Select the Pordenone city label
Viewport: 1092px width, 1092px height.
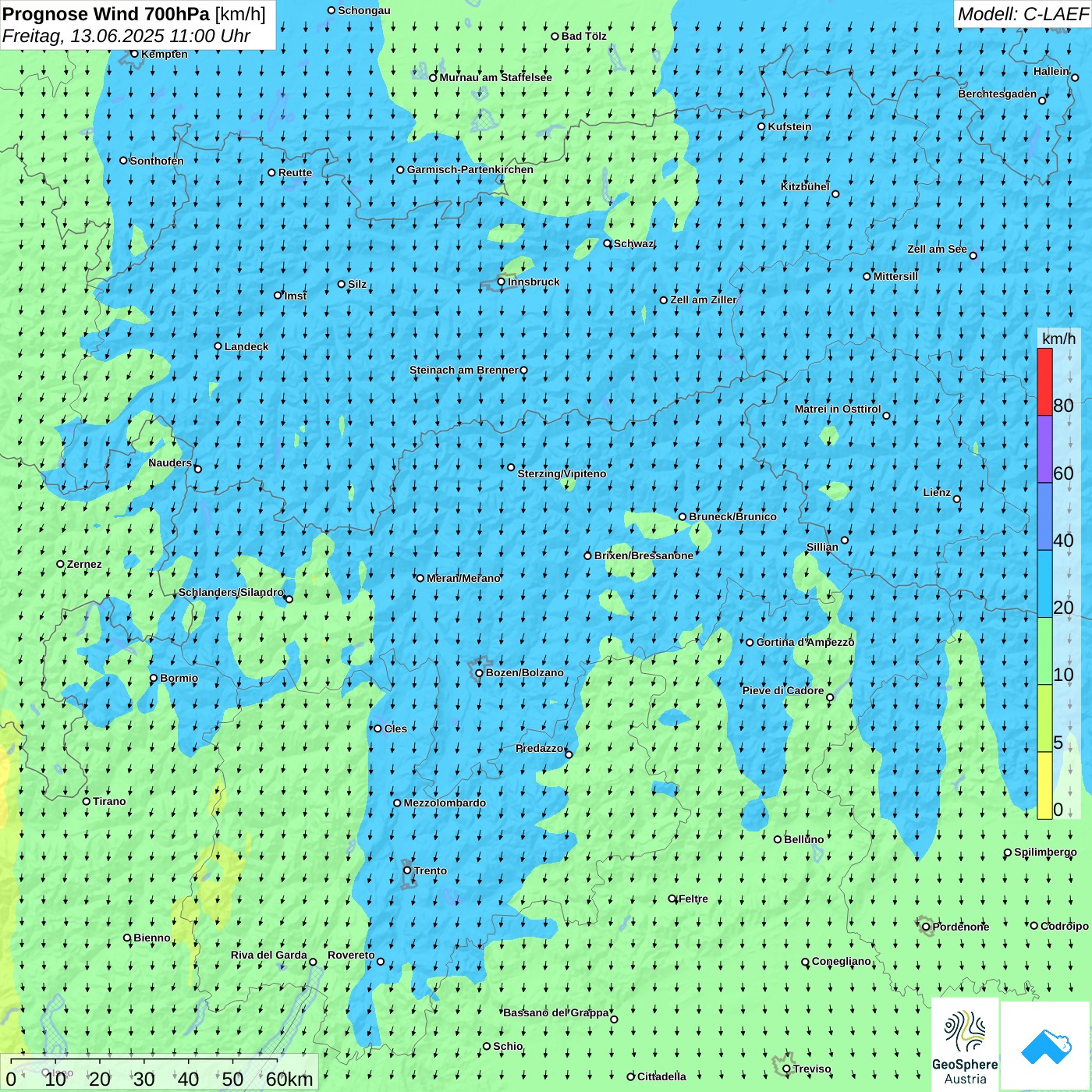tap(961, 927)
